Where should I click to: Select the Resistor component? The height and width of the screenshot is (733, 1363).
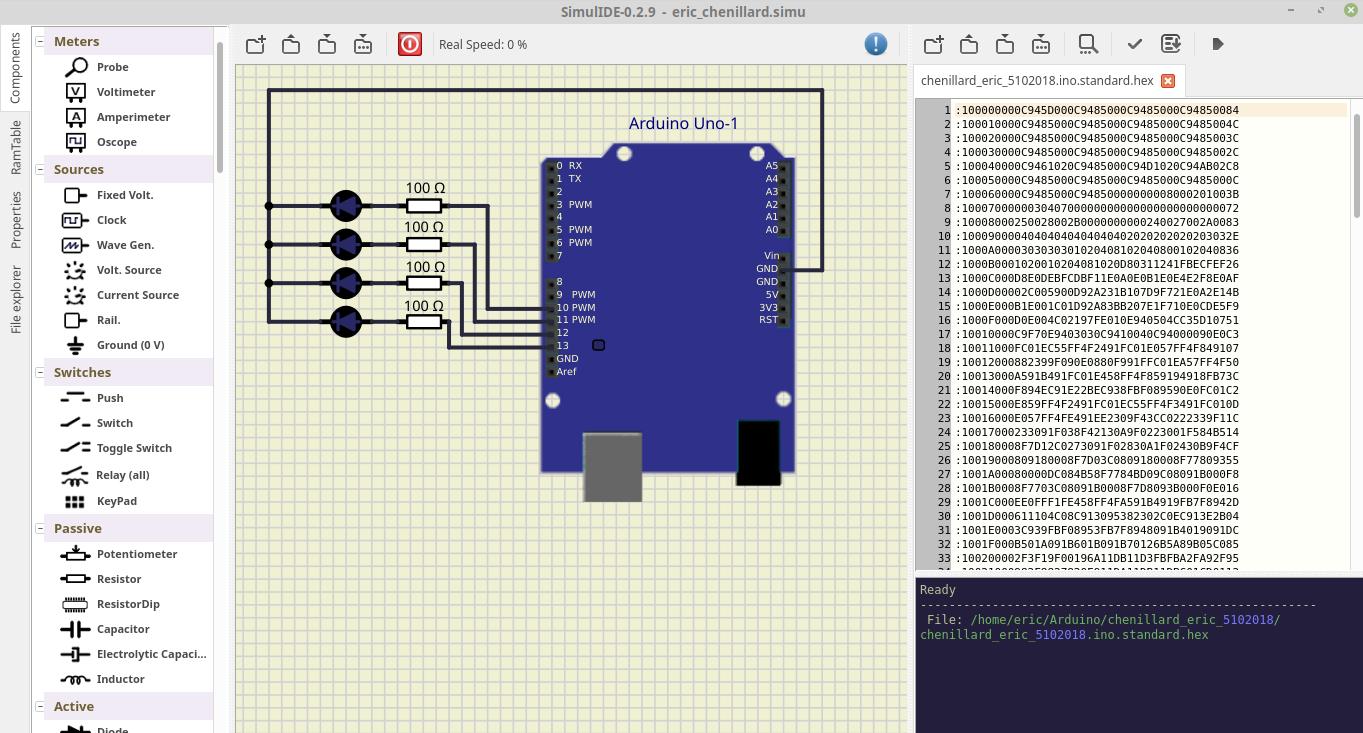pos(118,579)
